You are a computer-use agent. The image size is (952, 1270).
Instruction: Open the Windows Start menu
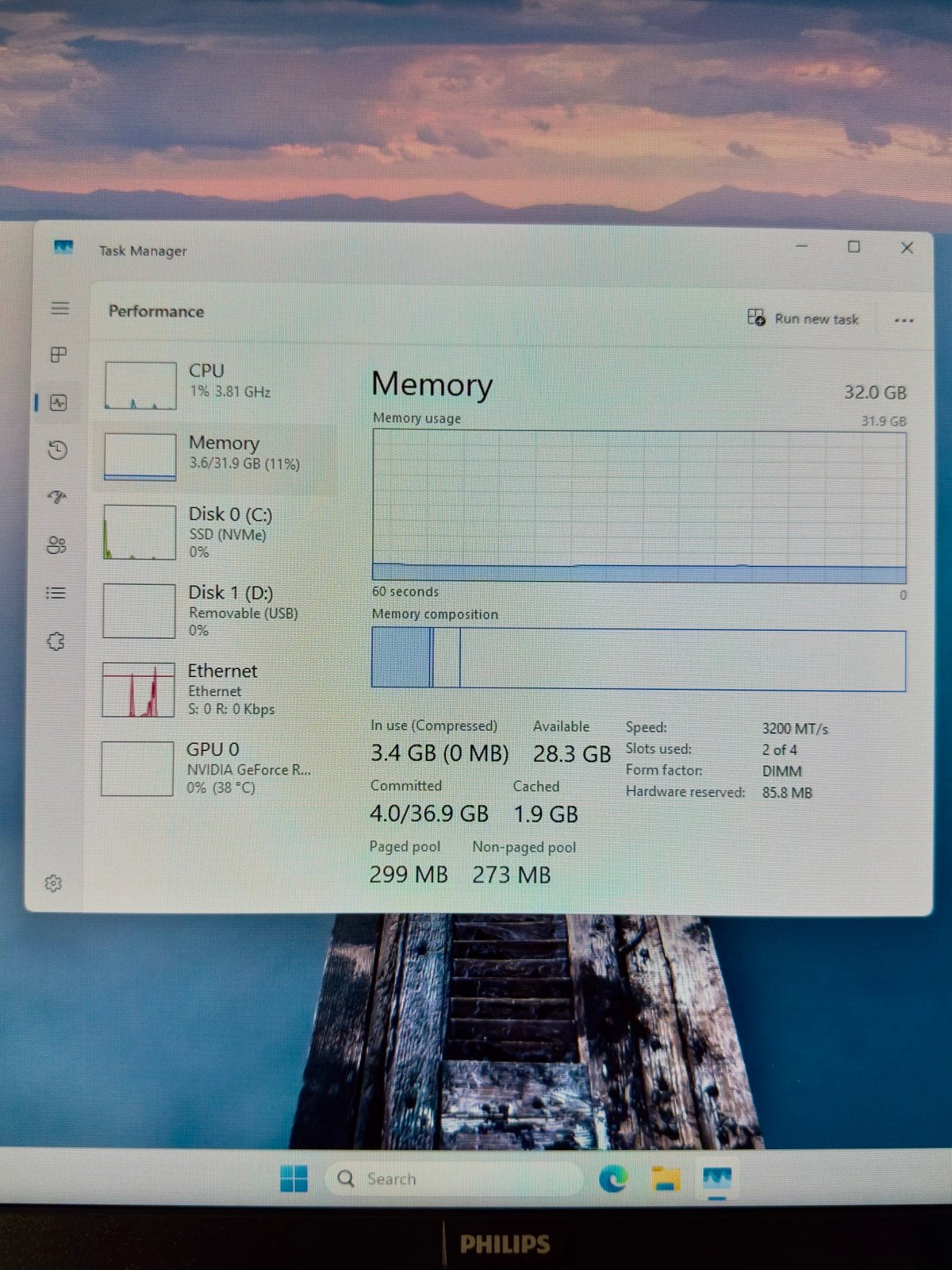[294, 1179]
